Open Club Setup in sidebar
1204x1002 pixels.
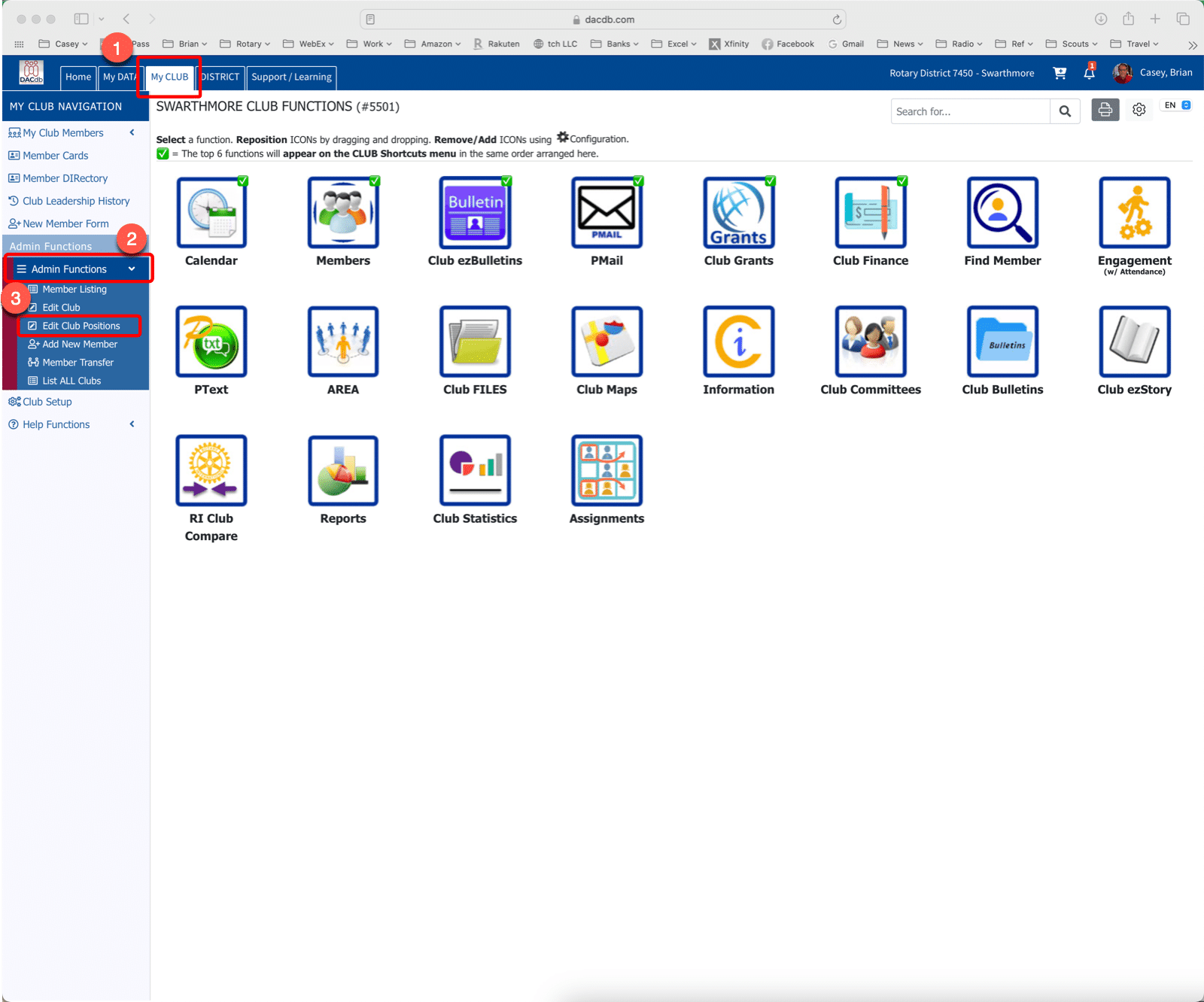click(x=47, y=402)
